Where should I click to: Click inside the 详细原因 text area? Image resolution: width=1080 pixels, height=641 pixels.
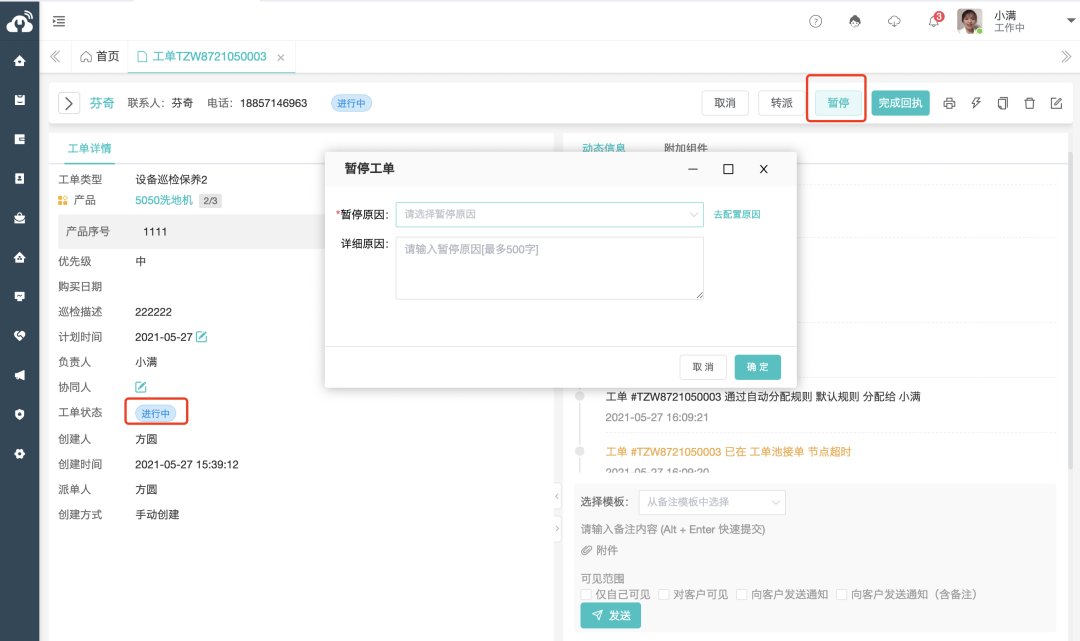(549, 268)
